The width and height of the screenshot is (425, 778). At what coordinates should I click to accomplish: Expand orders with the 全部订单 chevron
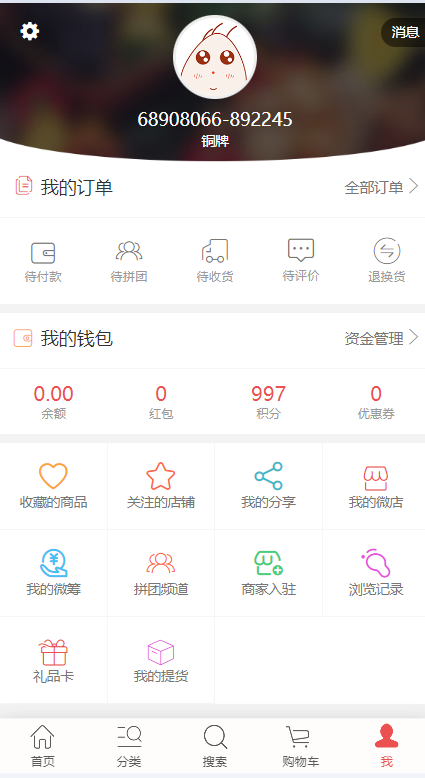pyautogui.click(x=414, y=187)
